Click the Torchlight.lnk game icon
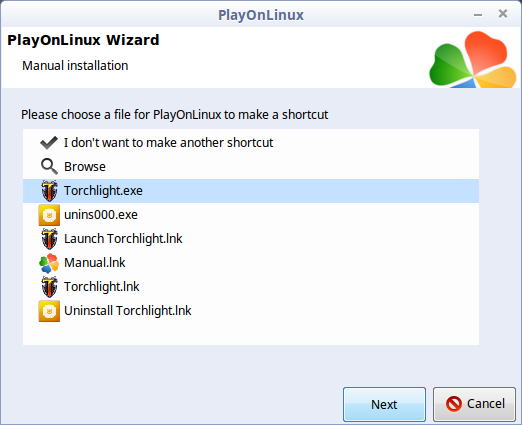The image size is (522, 425). [x=49, y=287]
